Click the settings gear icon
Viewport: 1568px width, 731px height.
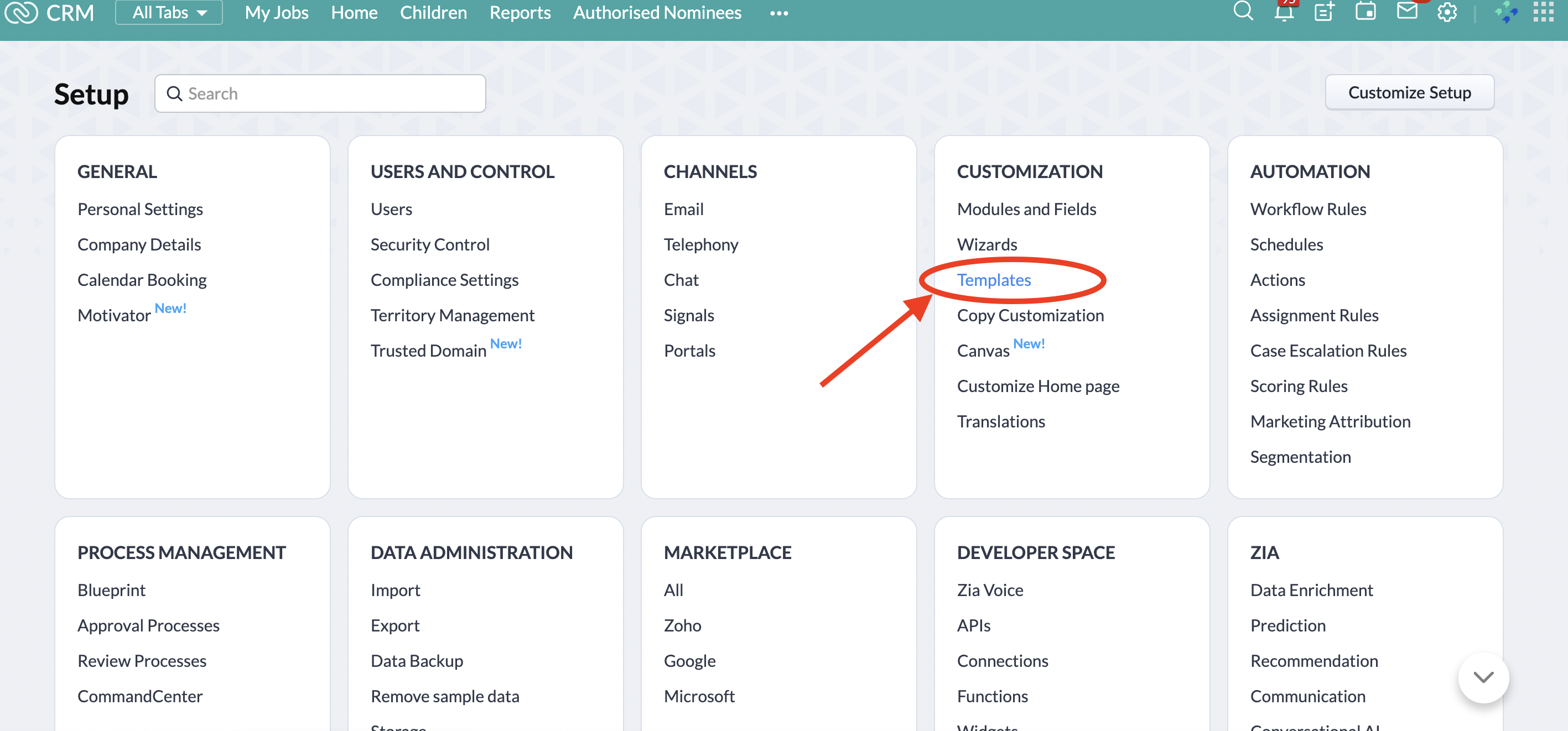1447,12
